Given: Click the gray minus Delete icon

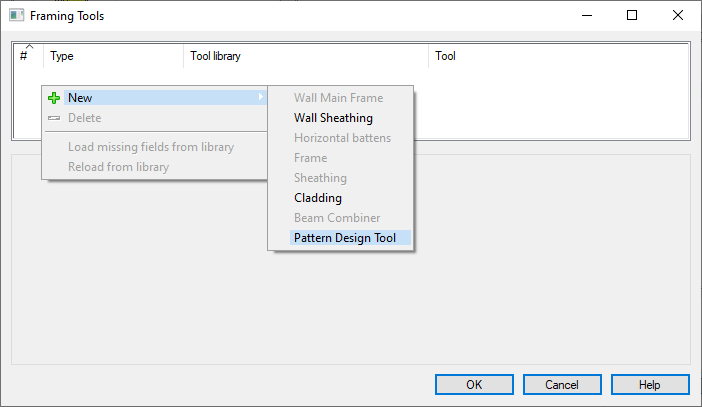Looking at the screenshot, I should [x=54, y=118].
